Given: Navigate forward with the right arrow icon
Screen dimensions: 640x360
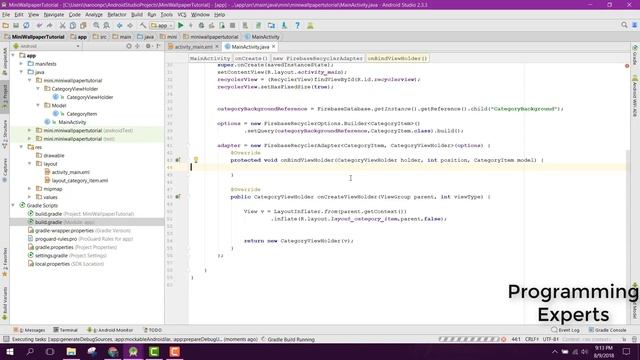Looking at the screenshot, I should 130,25.
